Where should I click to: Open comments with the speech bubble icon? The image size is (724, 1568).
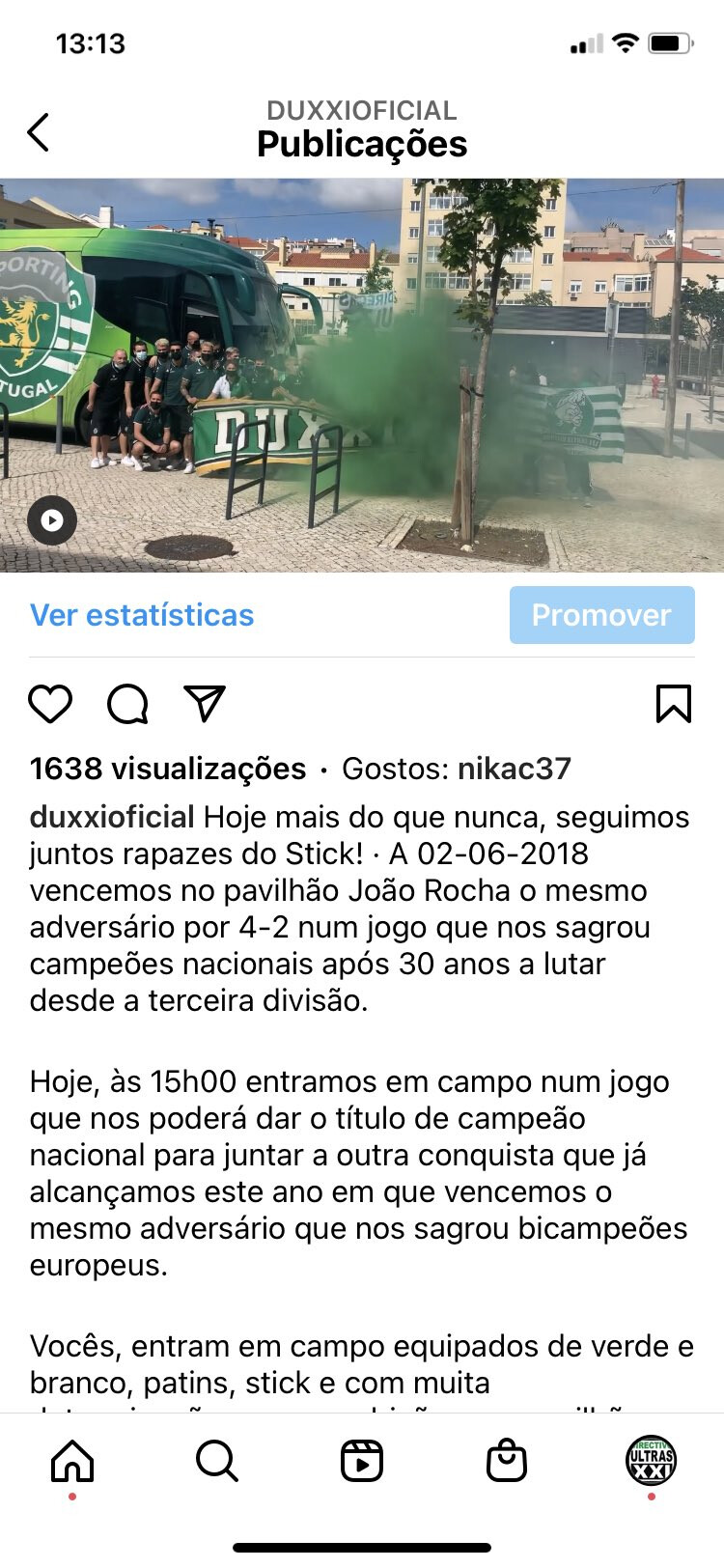[x=127, y=704]
